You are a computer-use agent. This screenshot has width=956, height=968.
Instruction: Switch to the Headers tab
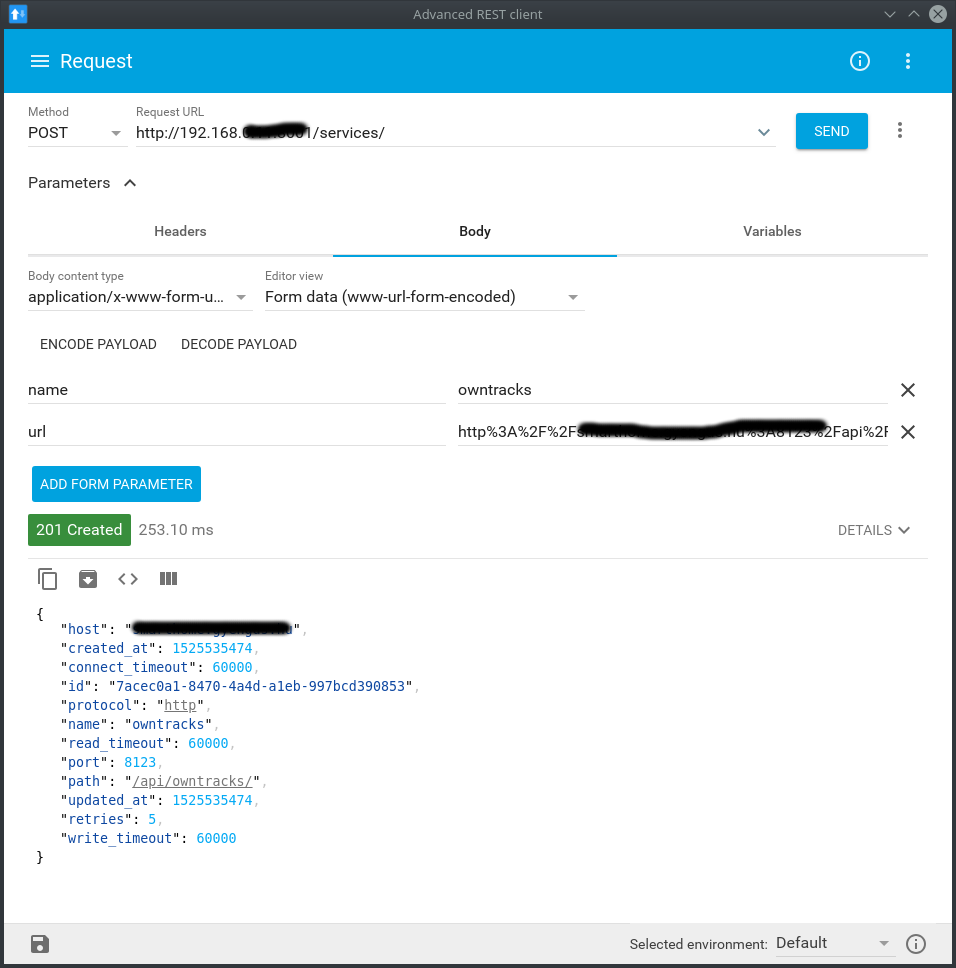coord(180,231)
